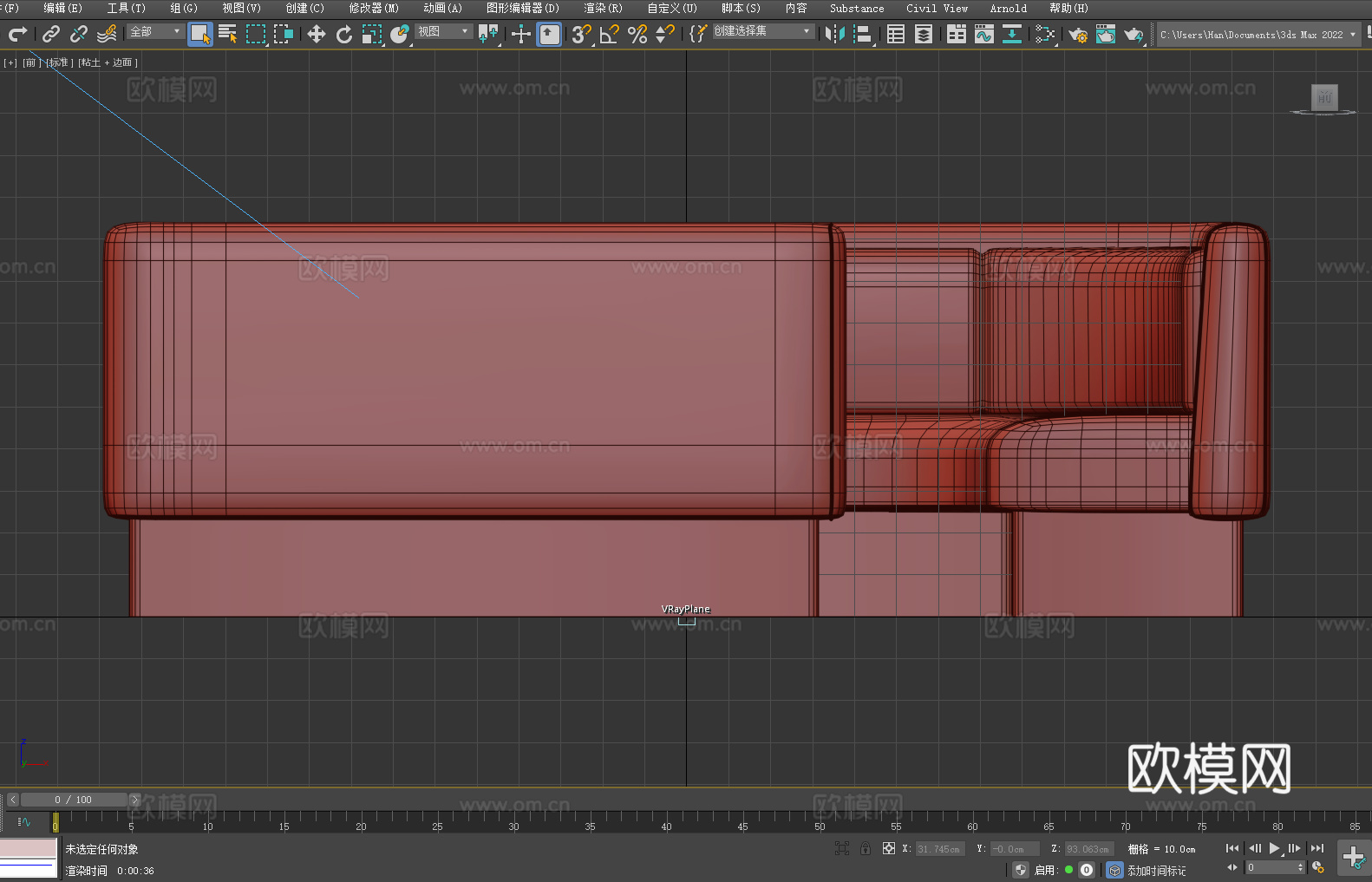The image size is (1372, 882).
Task: Select the Move transform tool
Action: 317,34
